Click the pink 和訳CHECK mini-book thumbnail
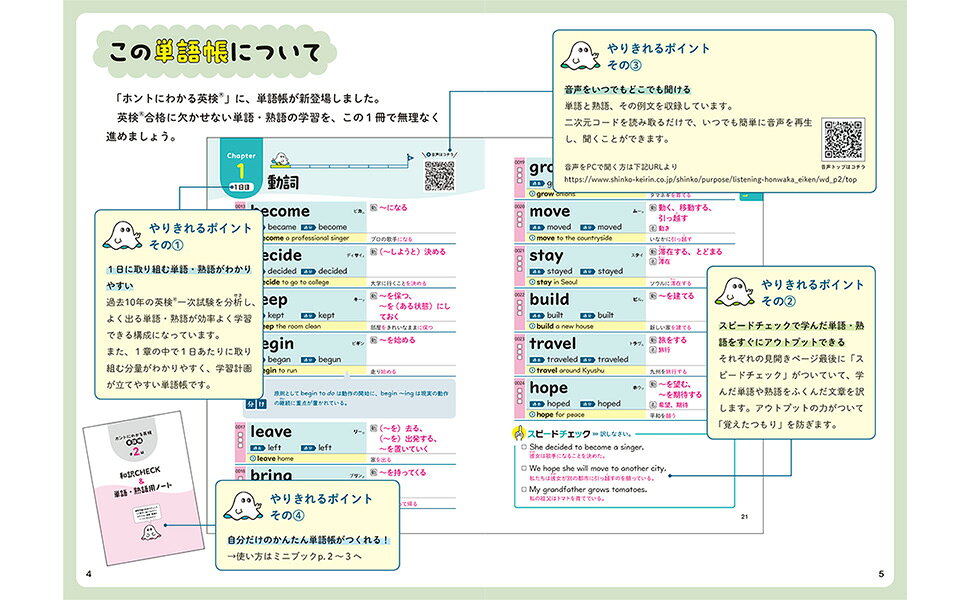Viewport: 970px width, 600px height. [144, 488]
